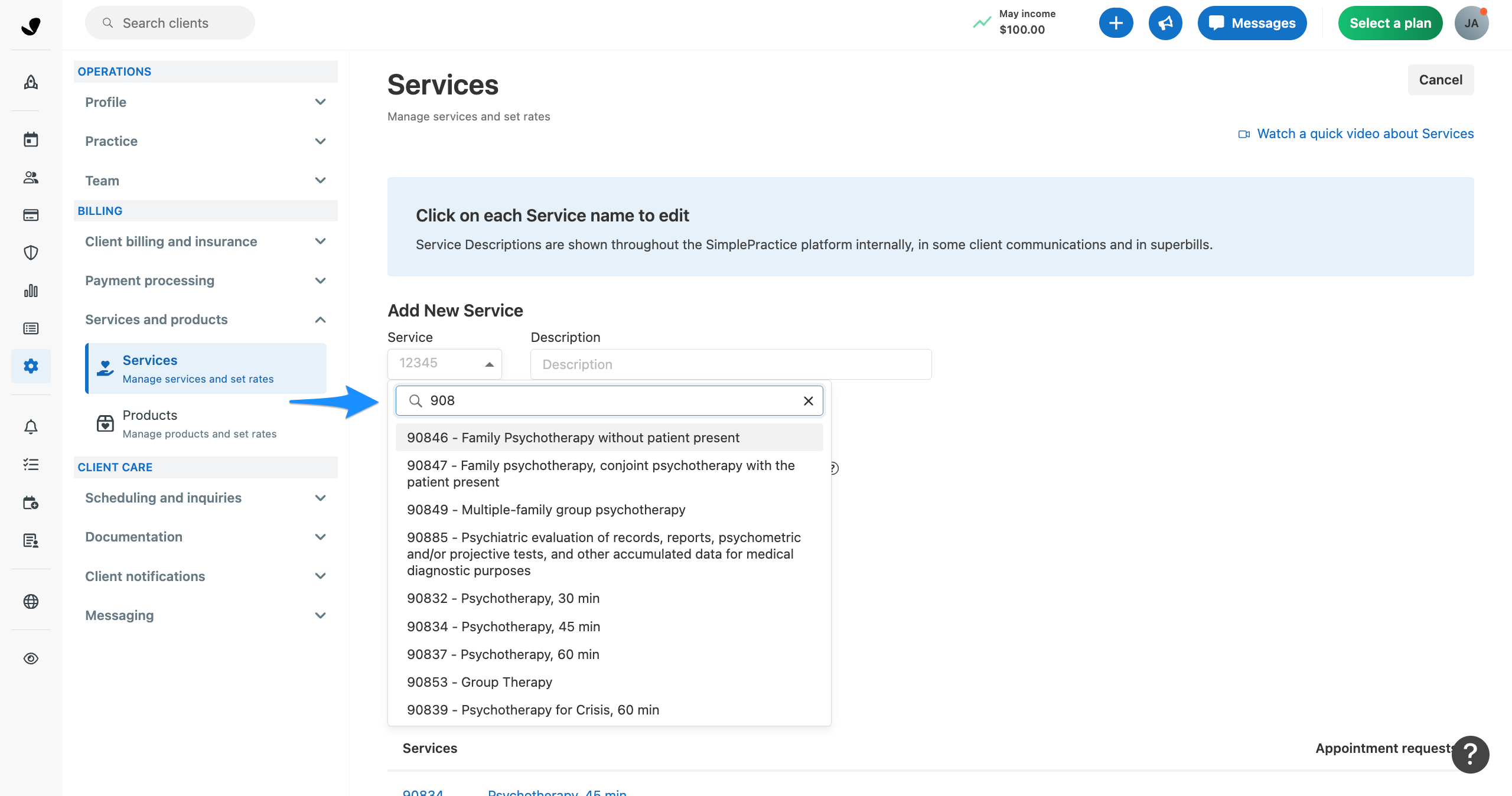The height and width of the screenshot is (796, 1512).
Task: Open the calendar icon in sidebar
Action: pyautogui.click(x=31, y=139)
